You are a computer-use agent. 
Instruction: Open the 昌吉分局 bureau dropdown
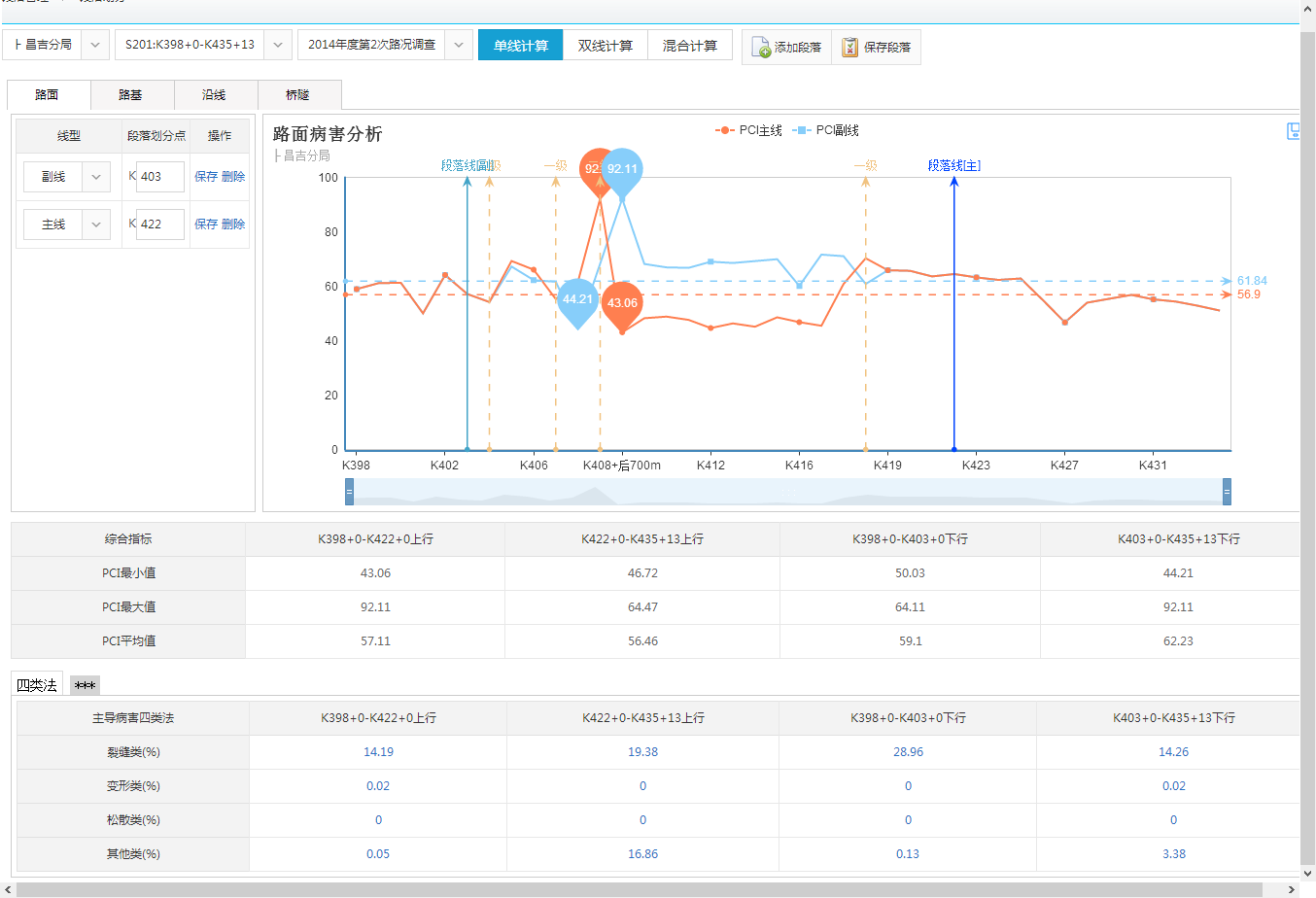point(95,45)
